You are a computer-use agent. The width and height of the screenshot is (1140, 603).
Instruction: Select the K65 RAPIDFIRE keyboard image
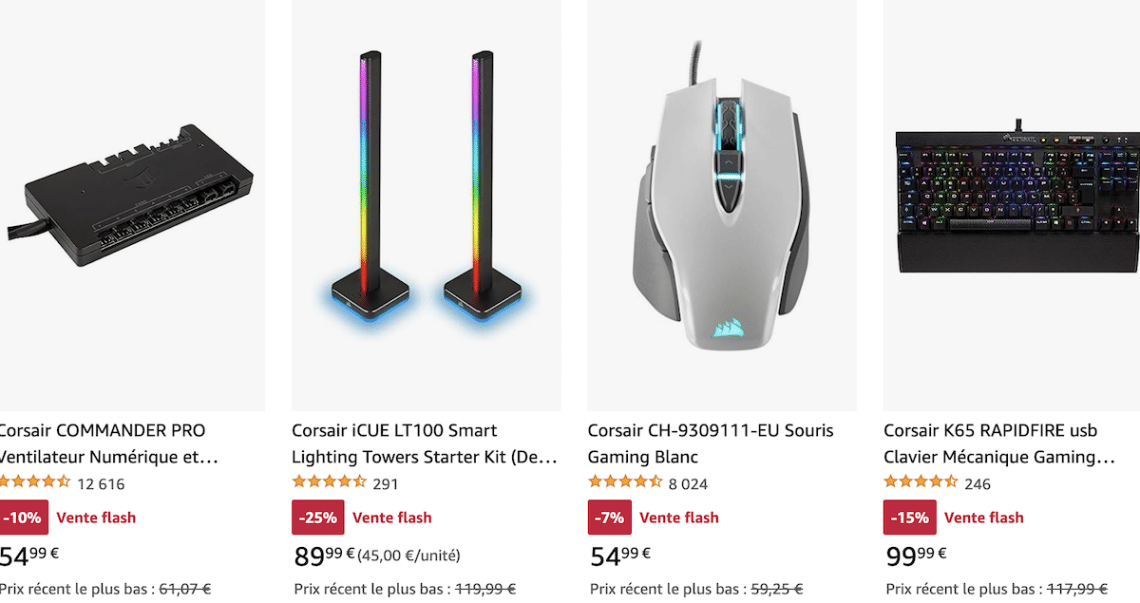point(1012,202)
